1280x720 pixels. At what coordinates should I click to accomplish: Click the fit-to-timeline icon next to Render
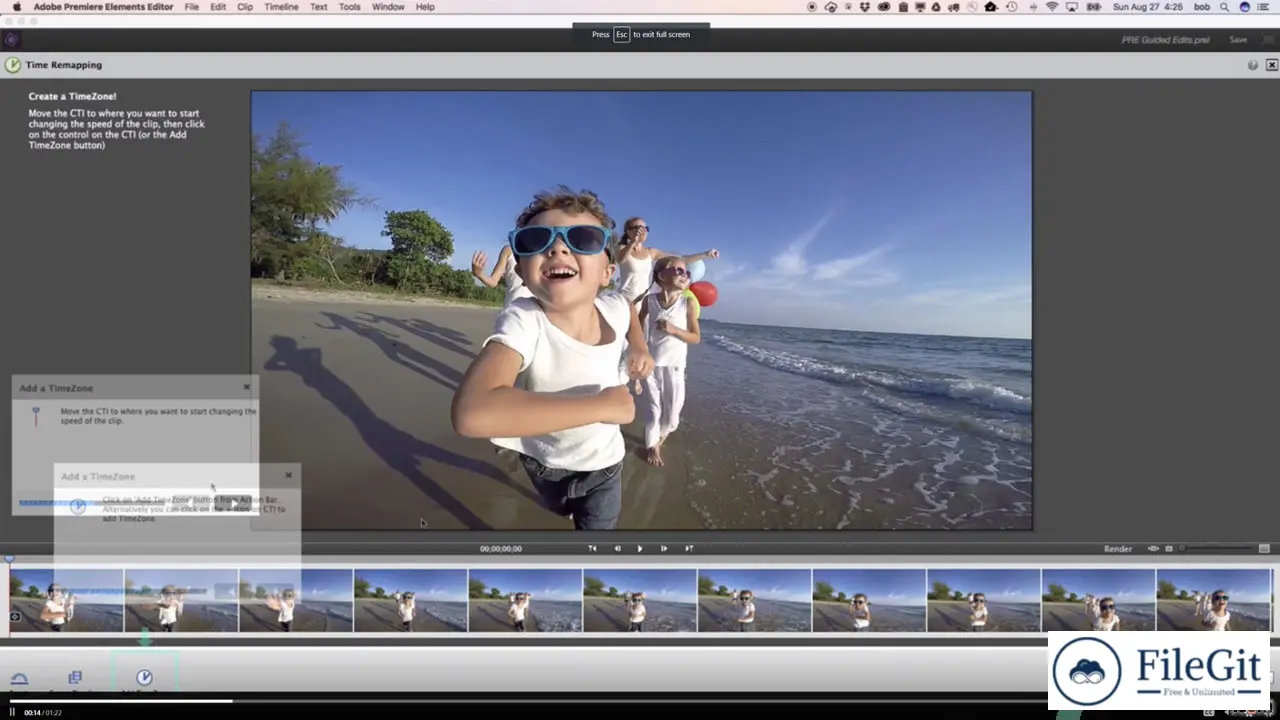(1153, 549)
